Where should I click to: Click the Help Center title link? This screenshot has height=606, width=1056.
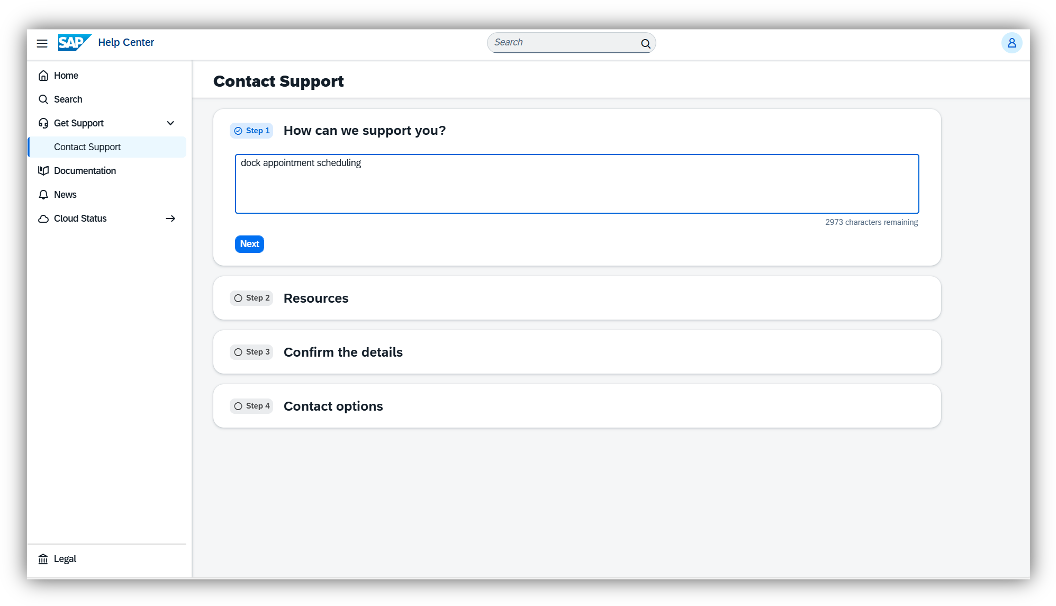(x=126, y=43)
